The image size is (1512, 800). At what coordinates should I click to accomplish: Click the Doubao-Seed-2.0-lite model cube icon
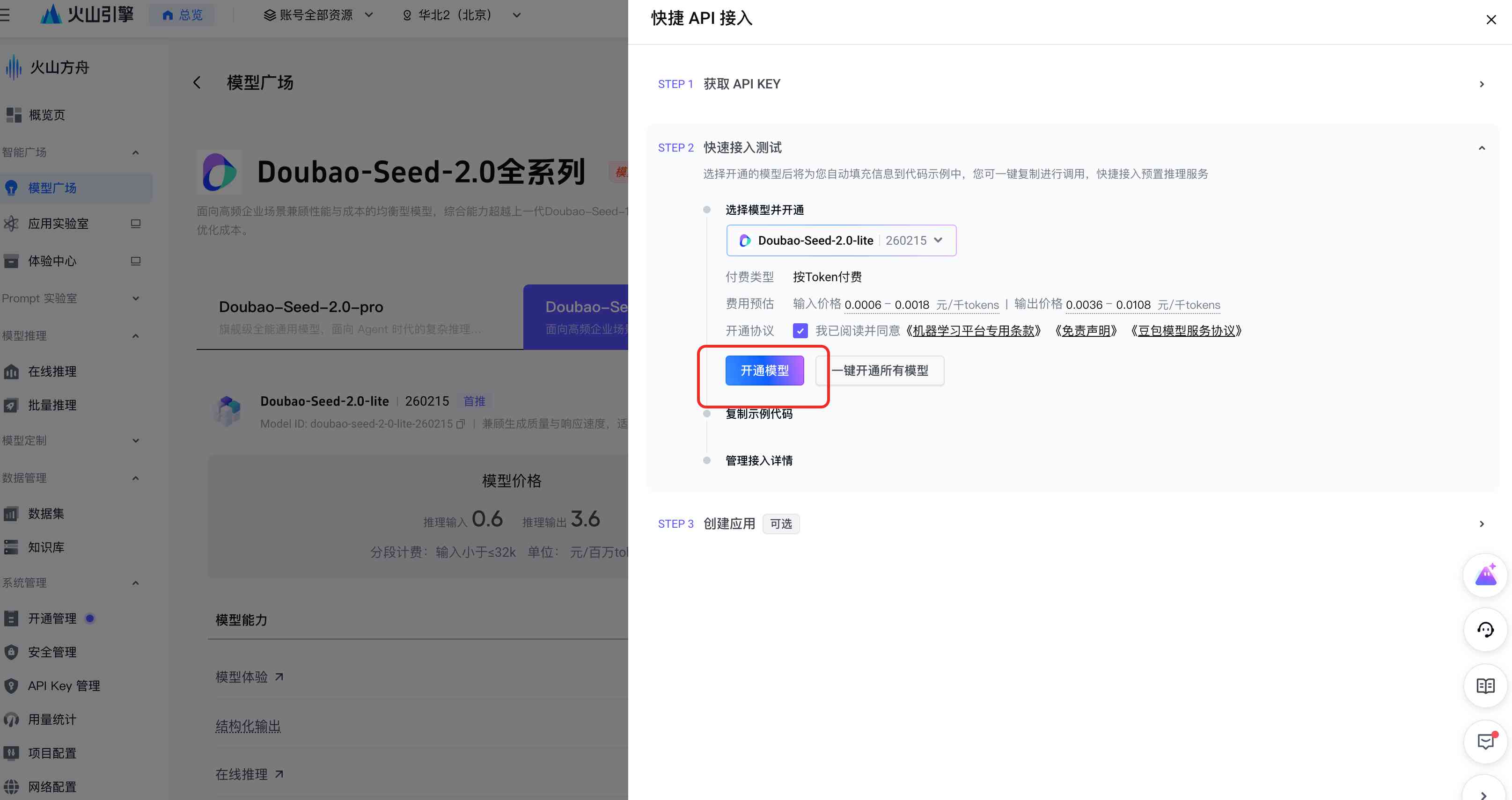228,411
